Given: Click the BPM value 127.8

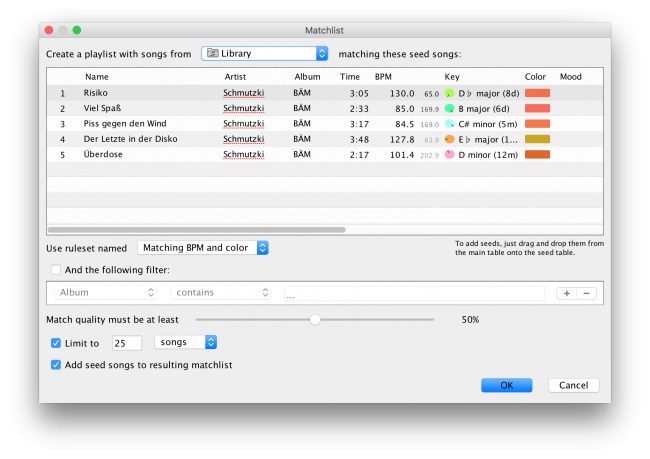Looking at the screenshot, I should point(402,140).
